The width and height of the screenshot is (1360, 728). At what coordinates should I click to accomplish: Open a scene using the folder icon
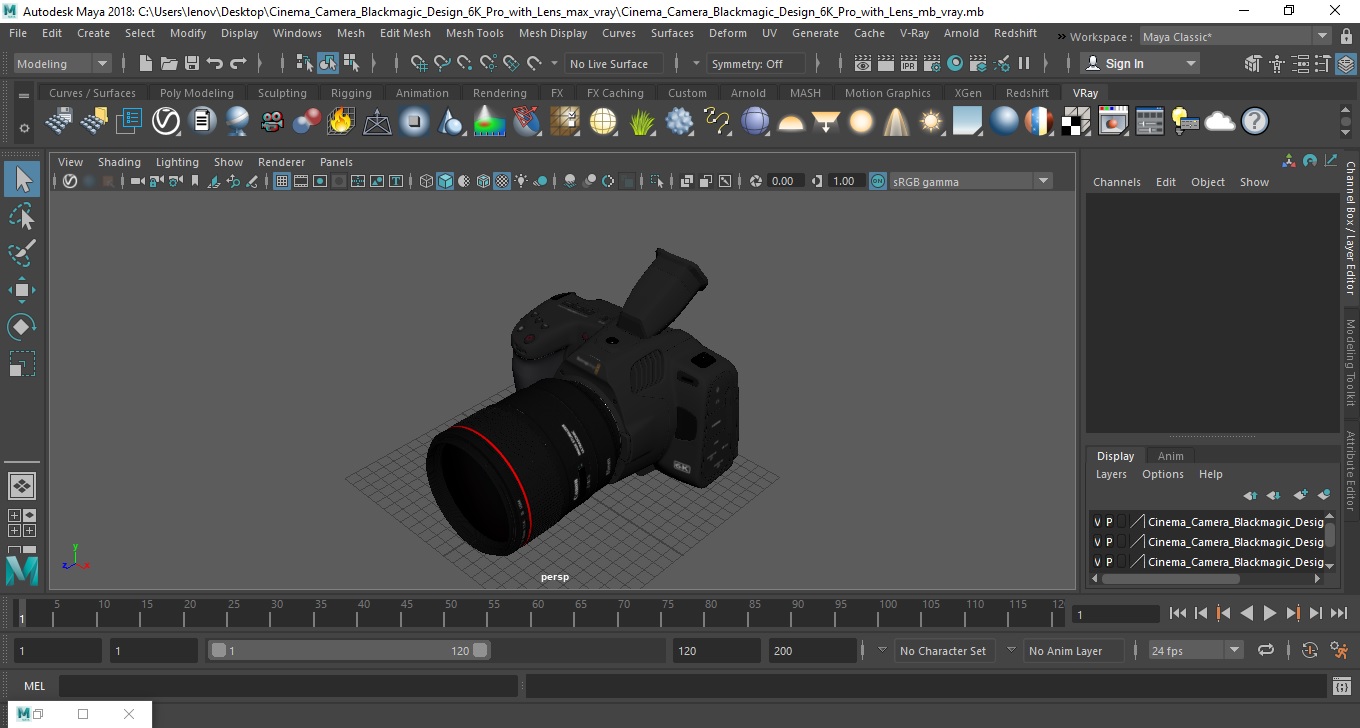[169, 63]
